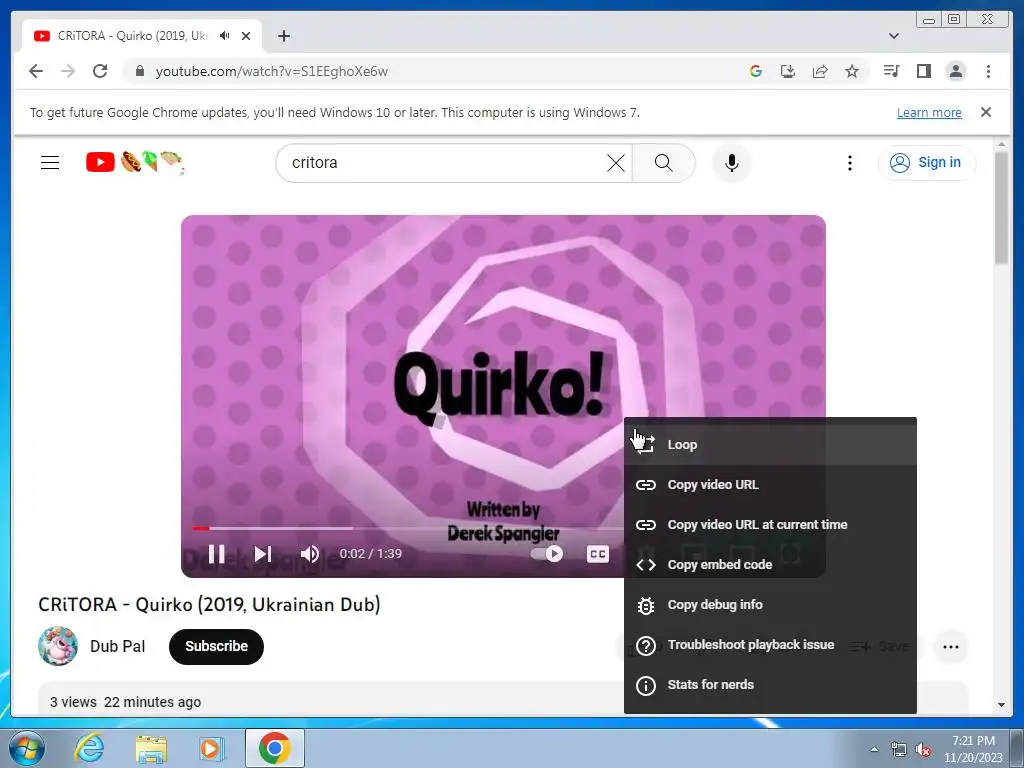This screenshot has width=1024, height=768.
Task: Open Windows Explorer from taskbar
Action: click(x=151, y=748)
